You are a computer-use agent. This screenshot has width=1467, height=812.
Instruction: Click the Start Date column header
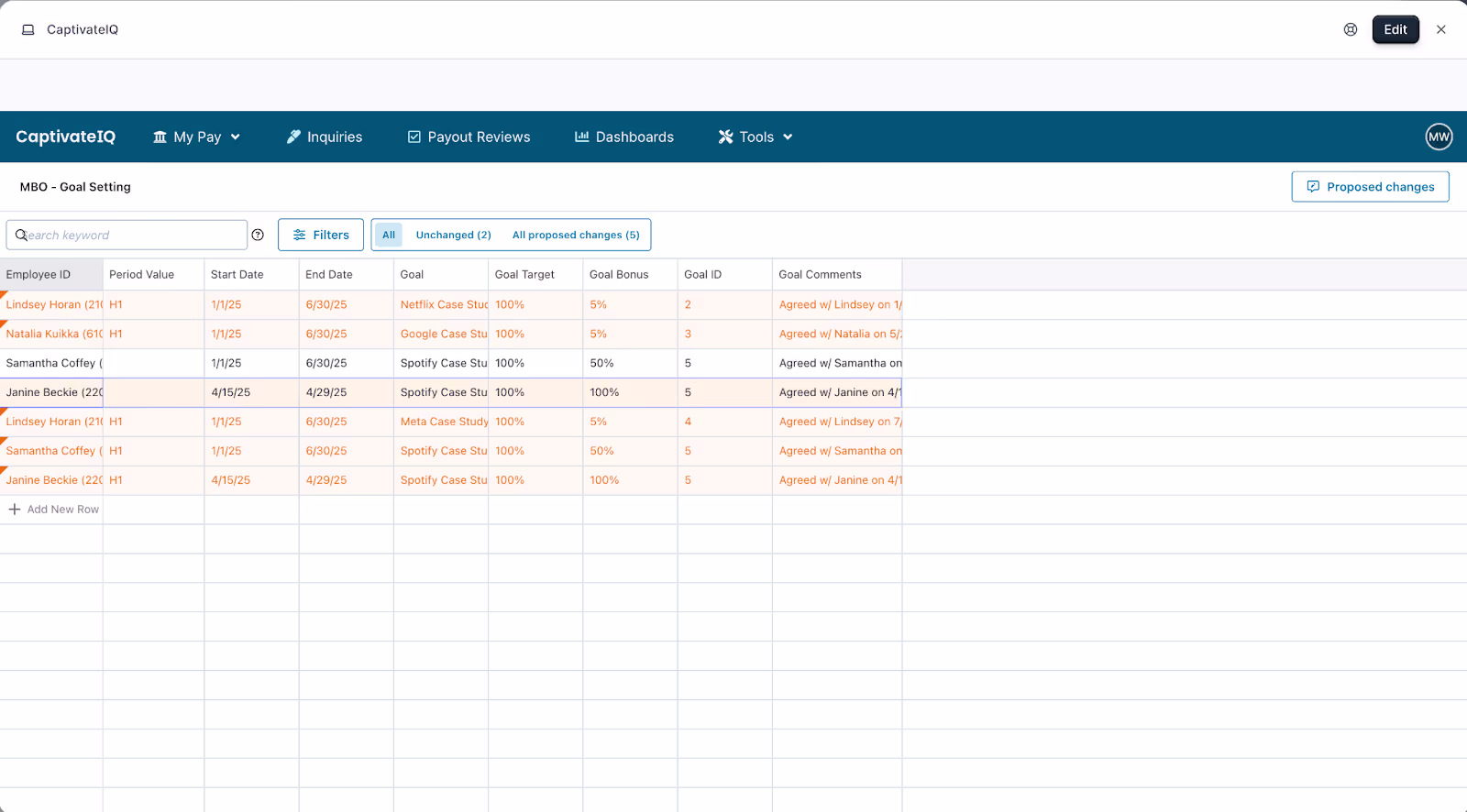pos(251,275)
